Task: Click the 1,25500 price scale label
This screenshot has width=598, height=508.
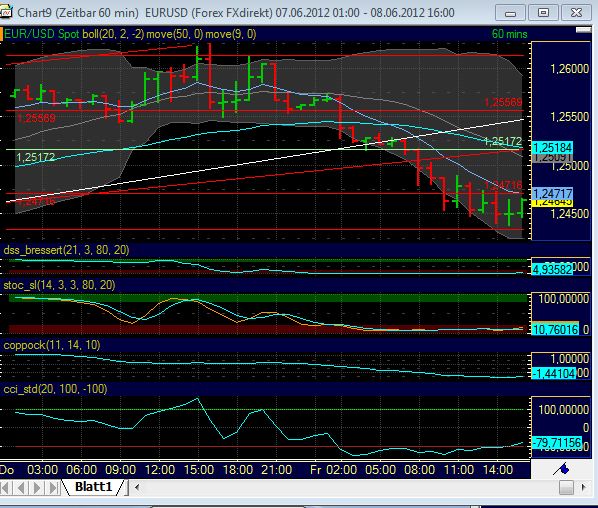Action: (x=569, y=117)
